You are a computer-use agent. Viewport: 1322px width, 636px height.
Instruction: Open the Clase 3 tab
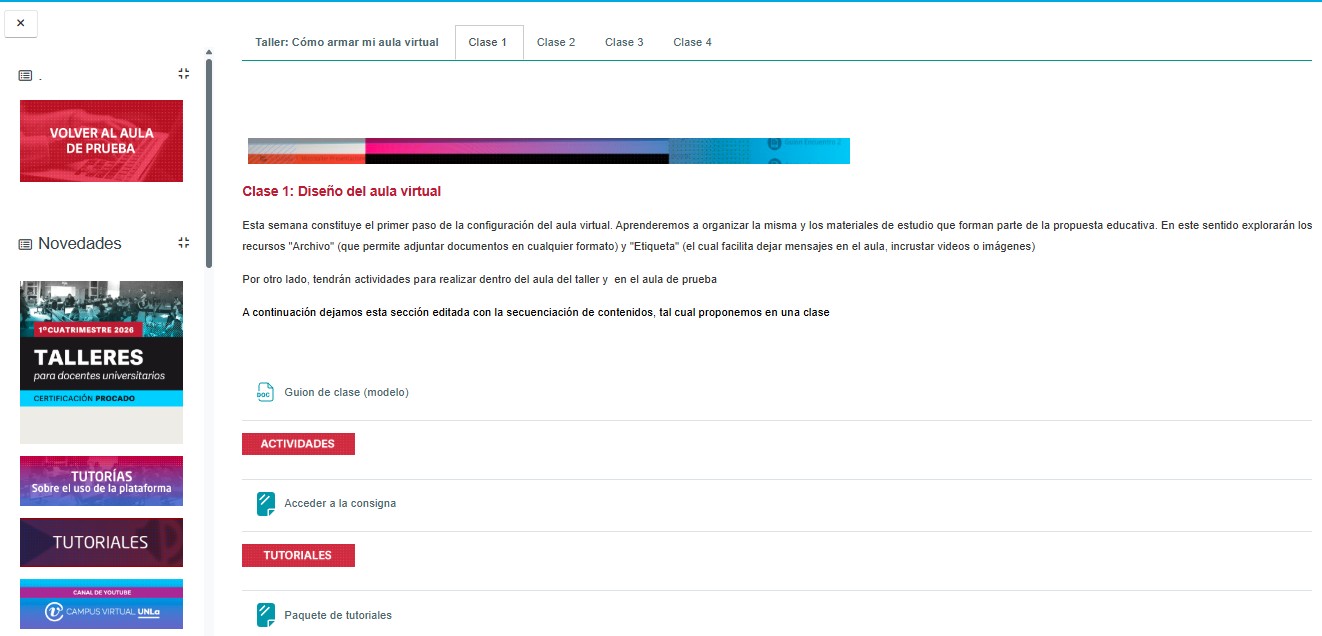[624, 43]
